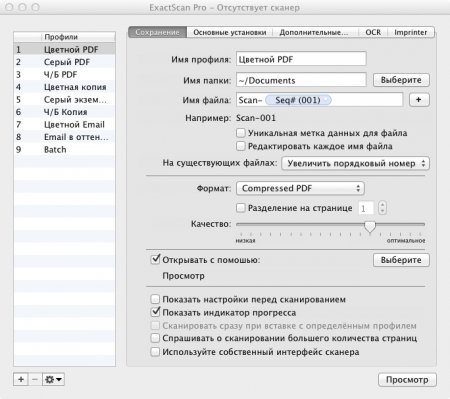Image resolution: width=450 pixels, height=399 pixels.
Task: Click the Просмотр button at bottom right
Action: (x=407, y=380)
